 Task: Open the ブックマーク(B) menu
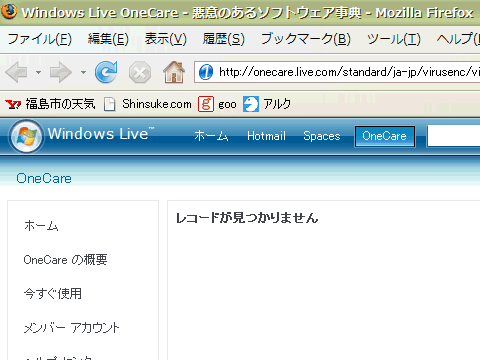306,39
